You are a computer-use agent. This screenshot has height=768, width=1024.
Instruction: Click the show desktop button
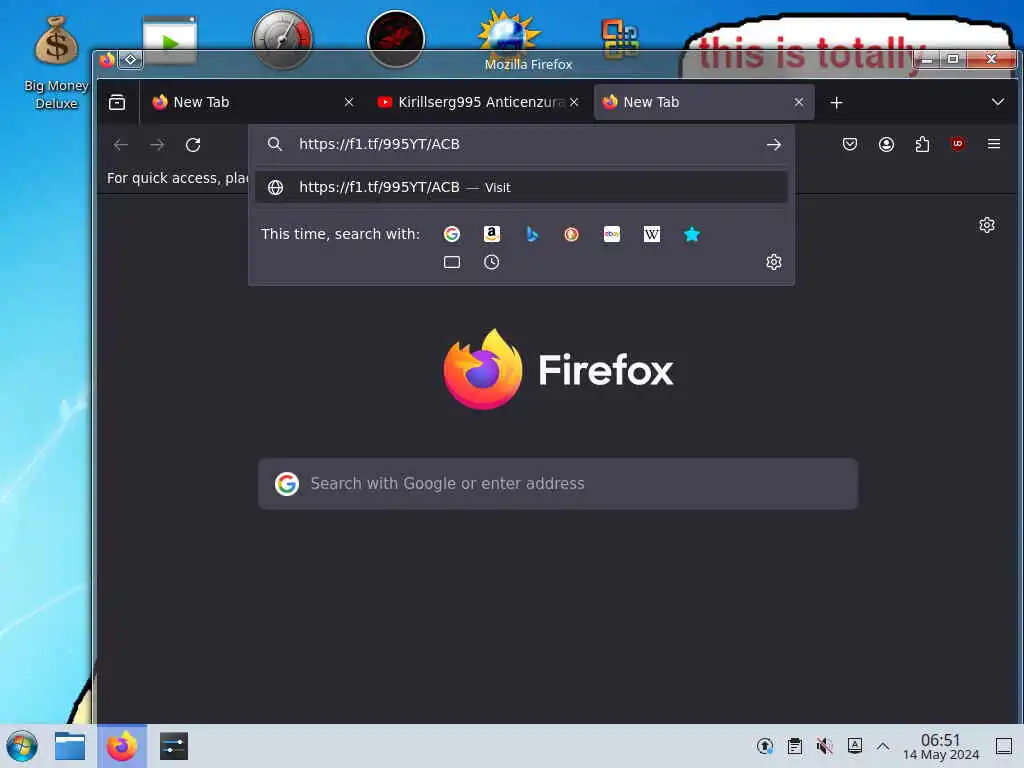[1004, 746]
